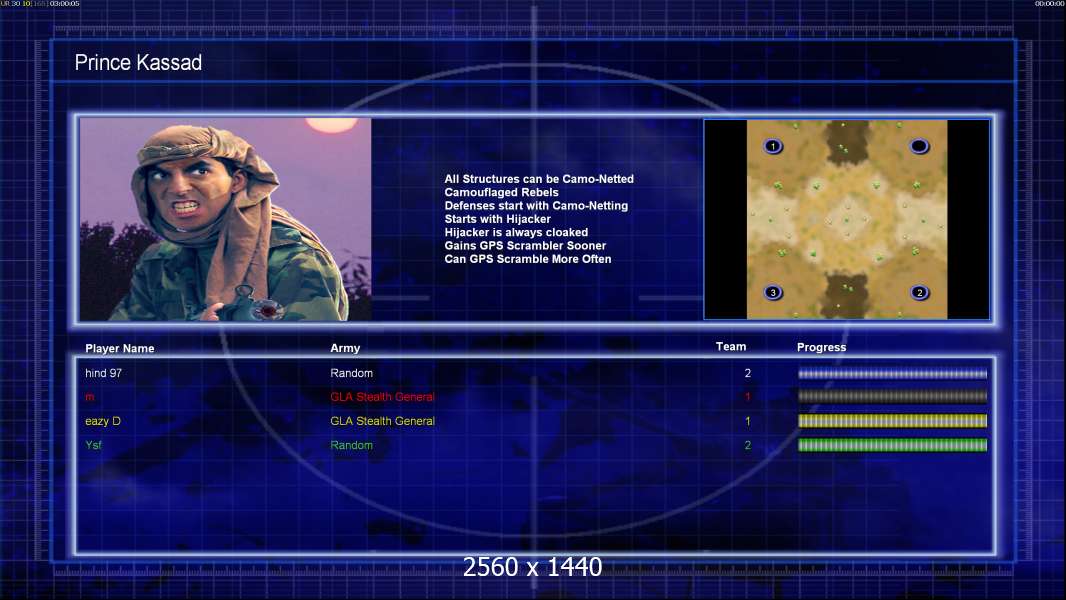1066x600 pixels.
Task: Select the red player name m
Action: [90, 397]
